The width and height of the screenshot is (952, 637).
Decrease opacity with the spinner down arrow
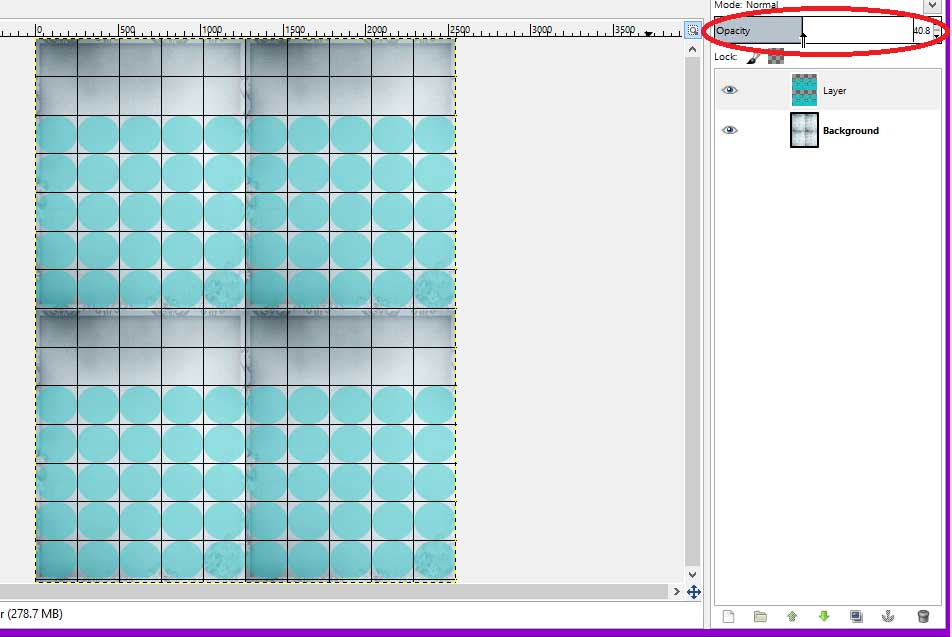938,36
